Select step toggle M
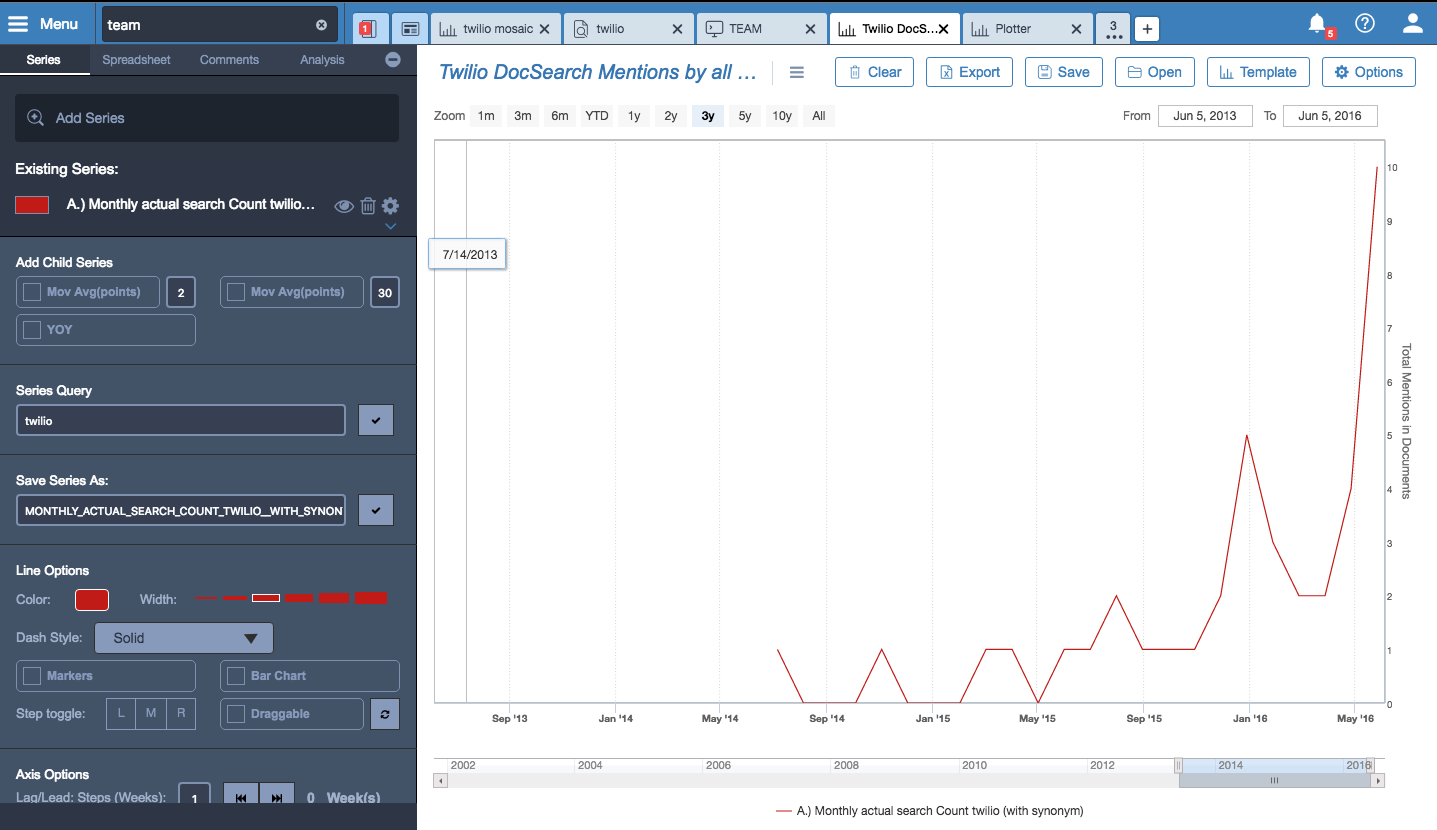The width and height of the screenshot is (1437, 830). [151, 714]
